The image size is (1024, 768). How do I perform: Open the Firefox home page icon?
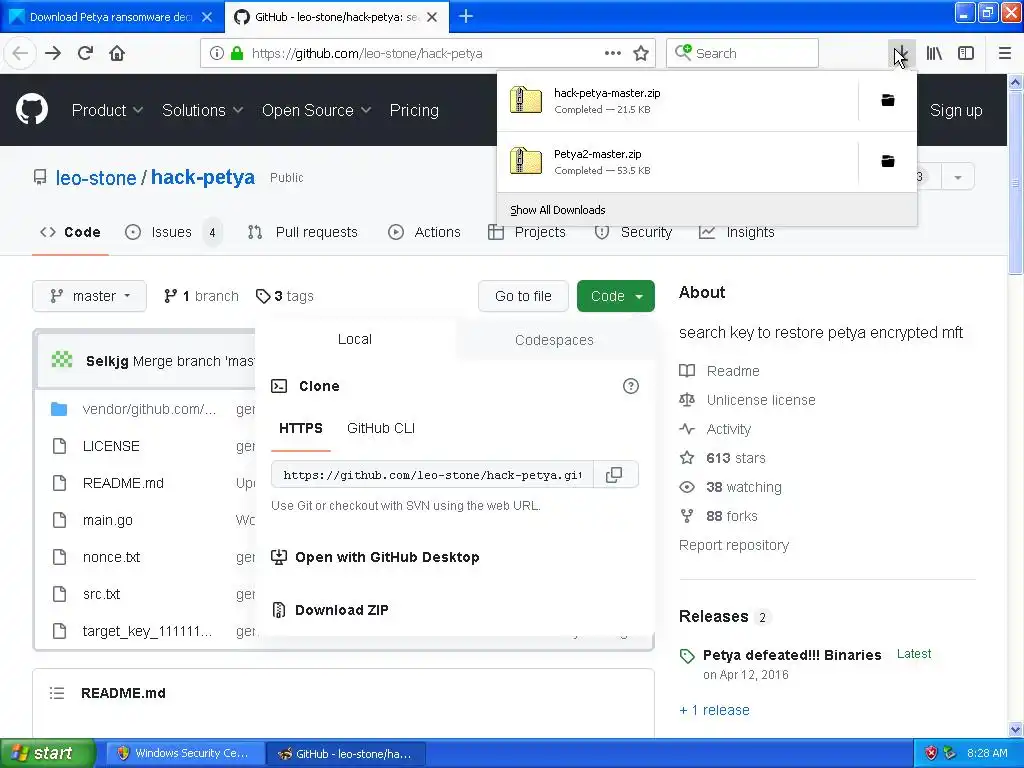[x=117, y=53]
